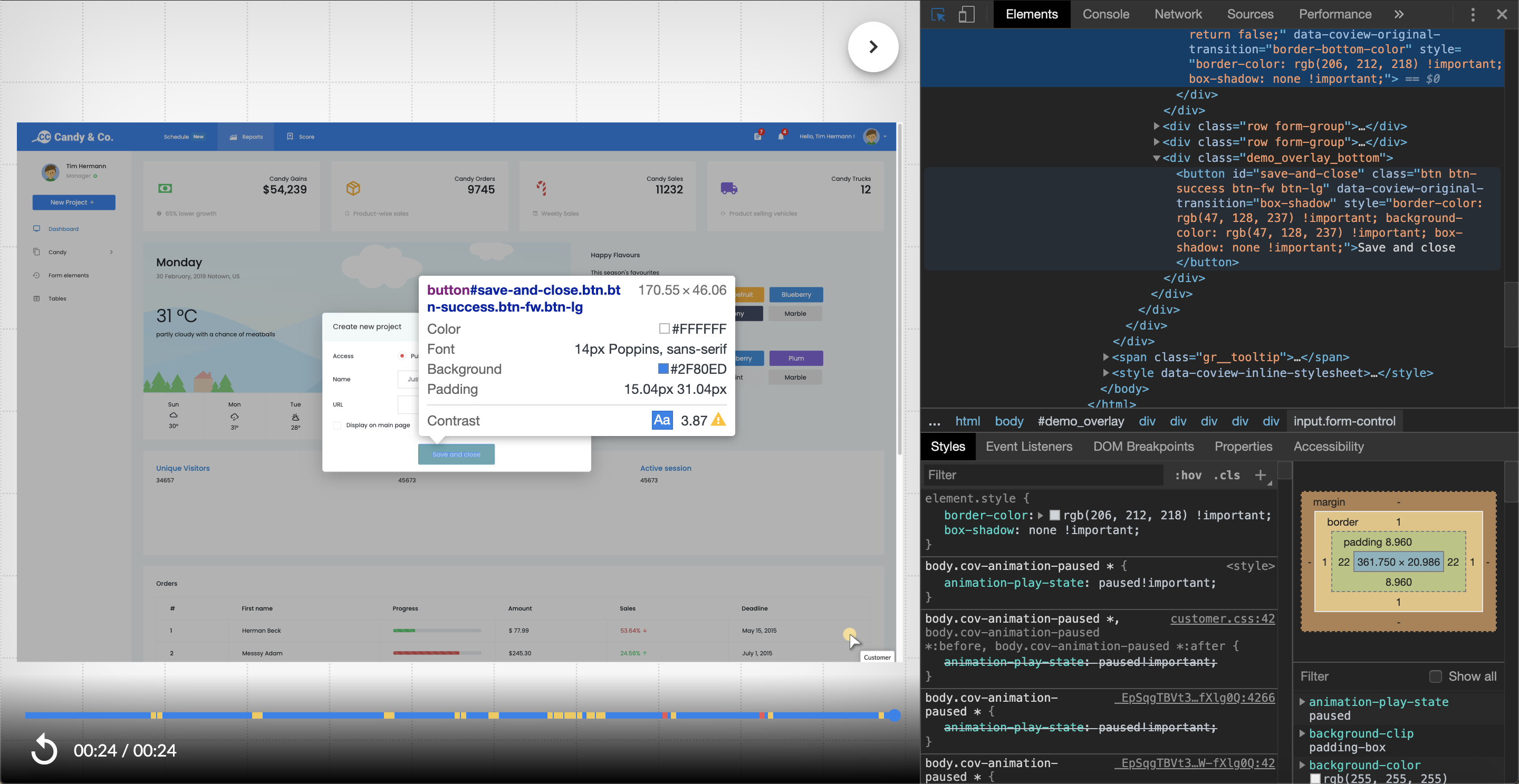
Task: Enable the Show all checkbox
Action: 1435,676
